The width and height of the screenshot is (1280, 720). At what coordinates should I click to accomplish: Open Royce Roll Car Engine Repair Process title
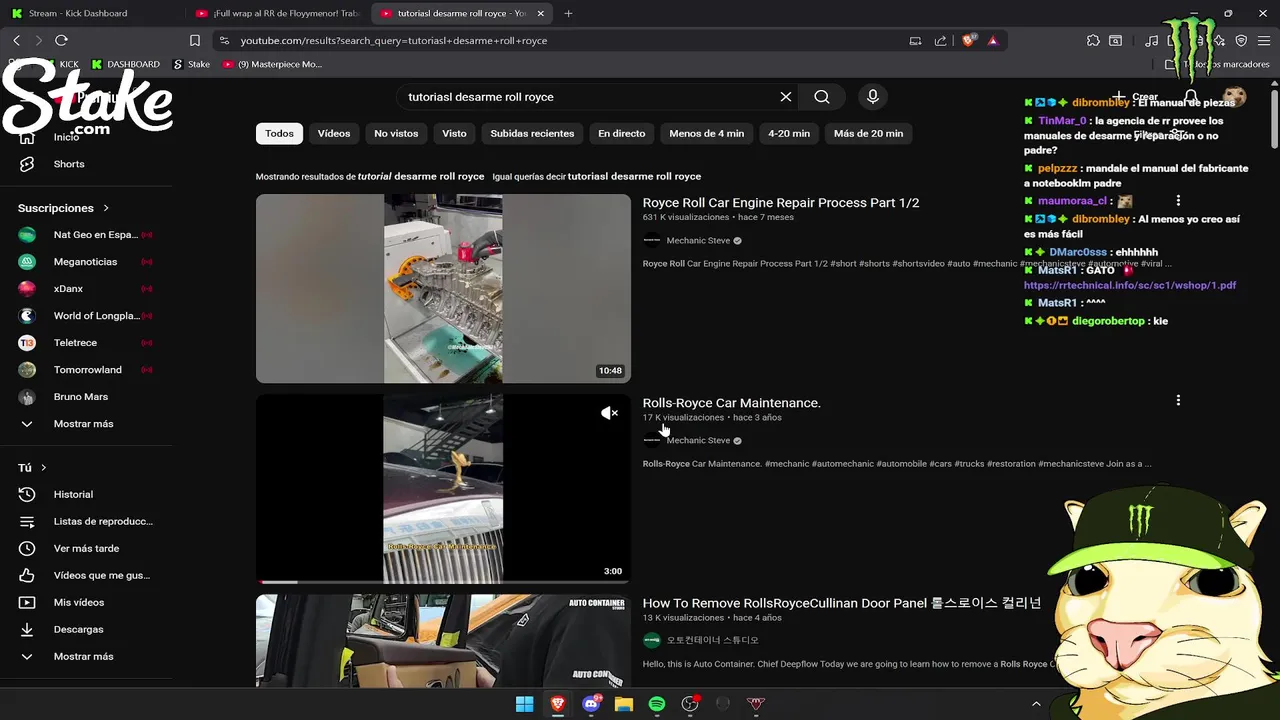(x=780, y=202)
